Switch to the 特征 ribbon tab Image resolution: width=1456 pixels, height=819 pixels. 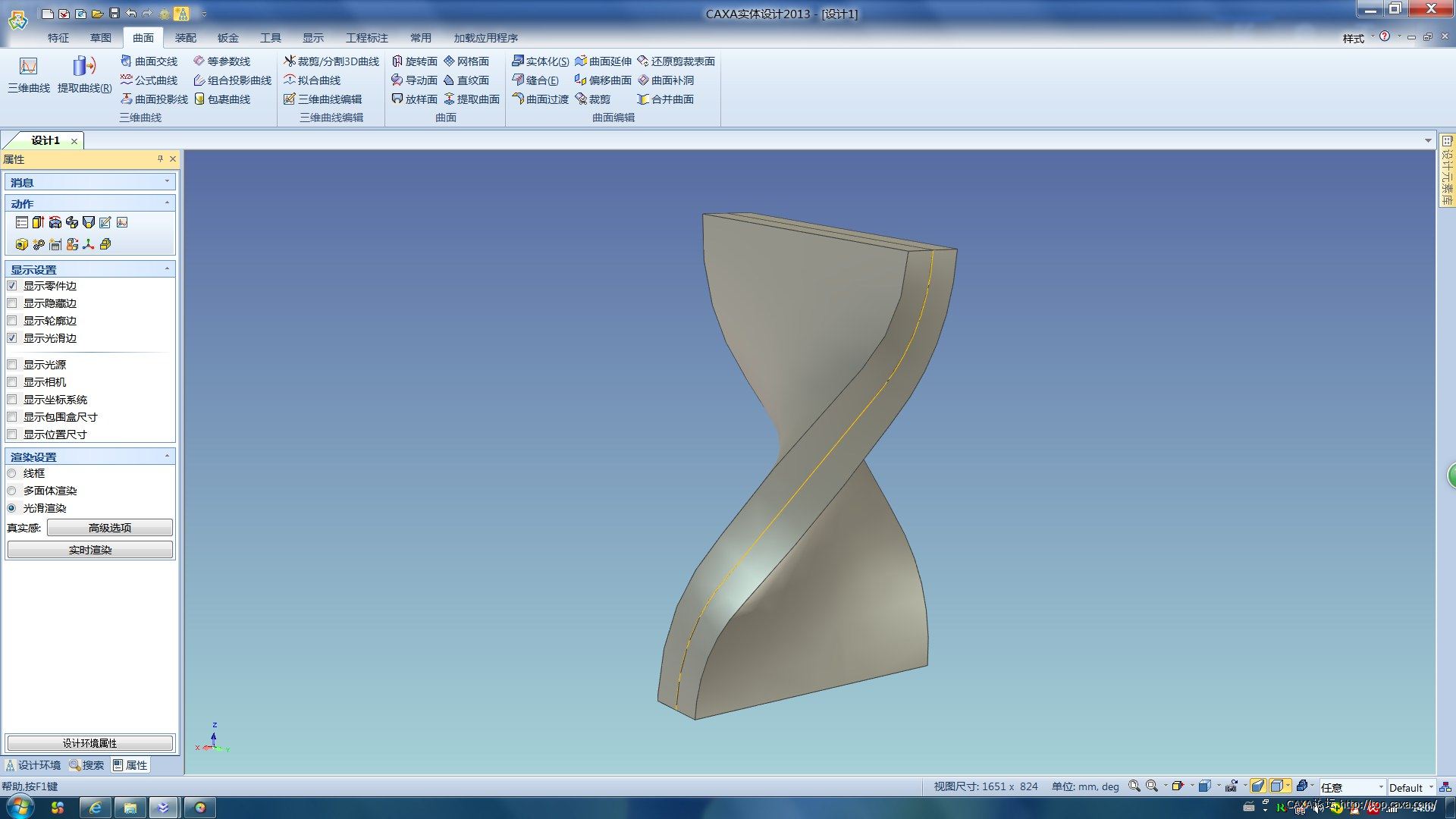58,38
